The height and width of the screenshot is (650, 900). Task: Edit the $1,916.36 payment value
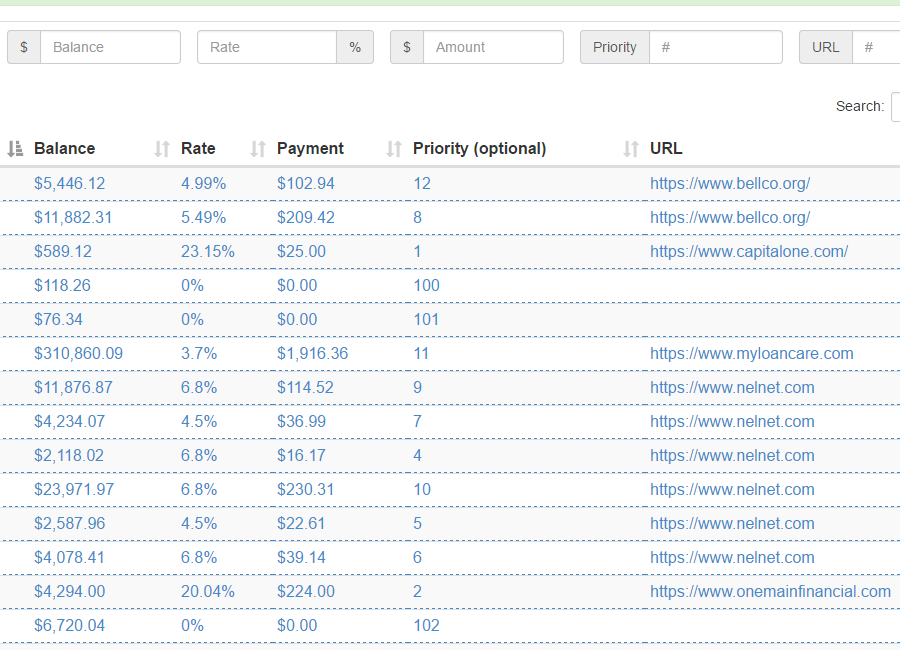(x=310, y=354)
